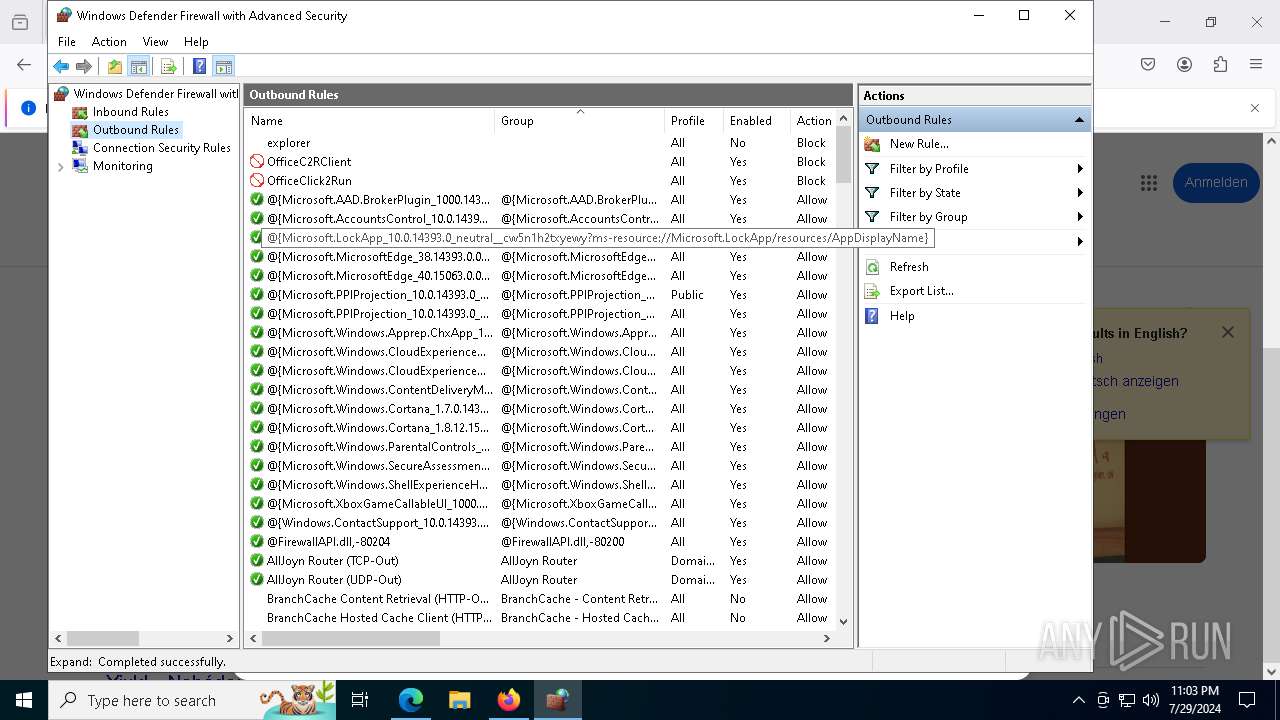Click the Task View taskbar icon
This screenshot has width=1280, height=720.
tap(360, 700)
